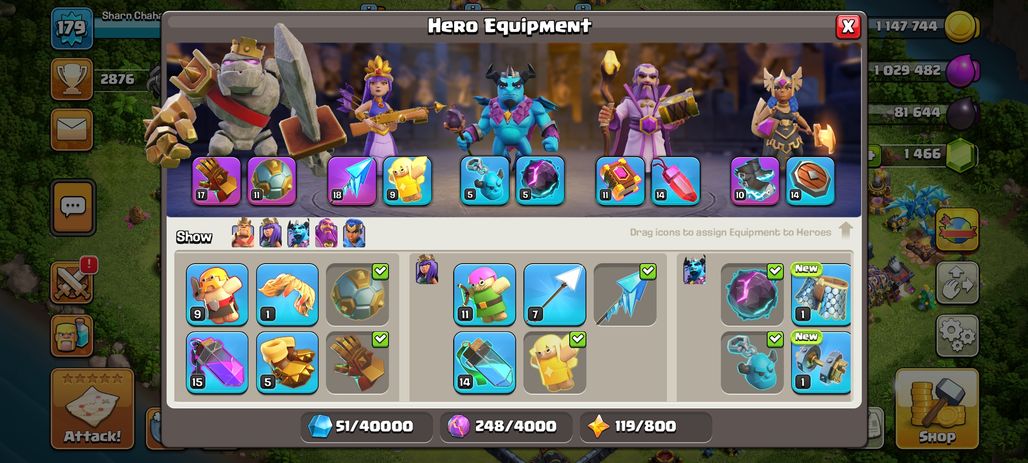This screenshot has height=463, width=1028.
Task: Open the Shop button
Action: 937,408
